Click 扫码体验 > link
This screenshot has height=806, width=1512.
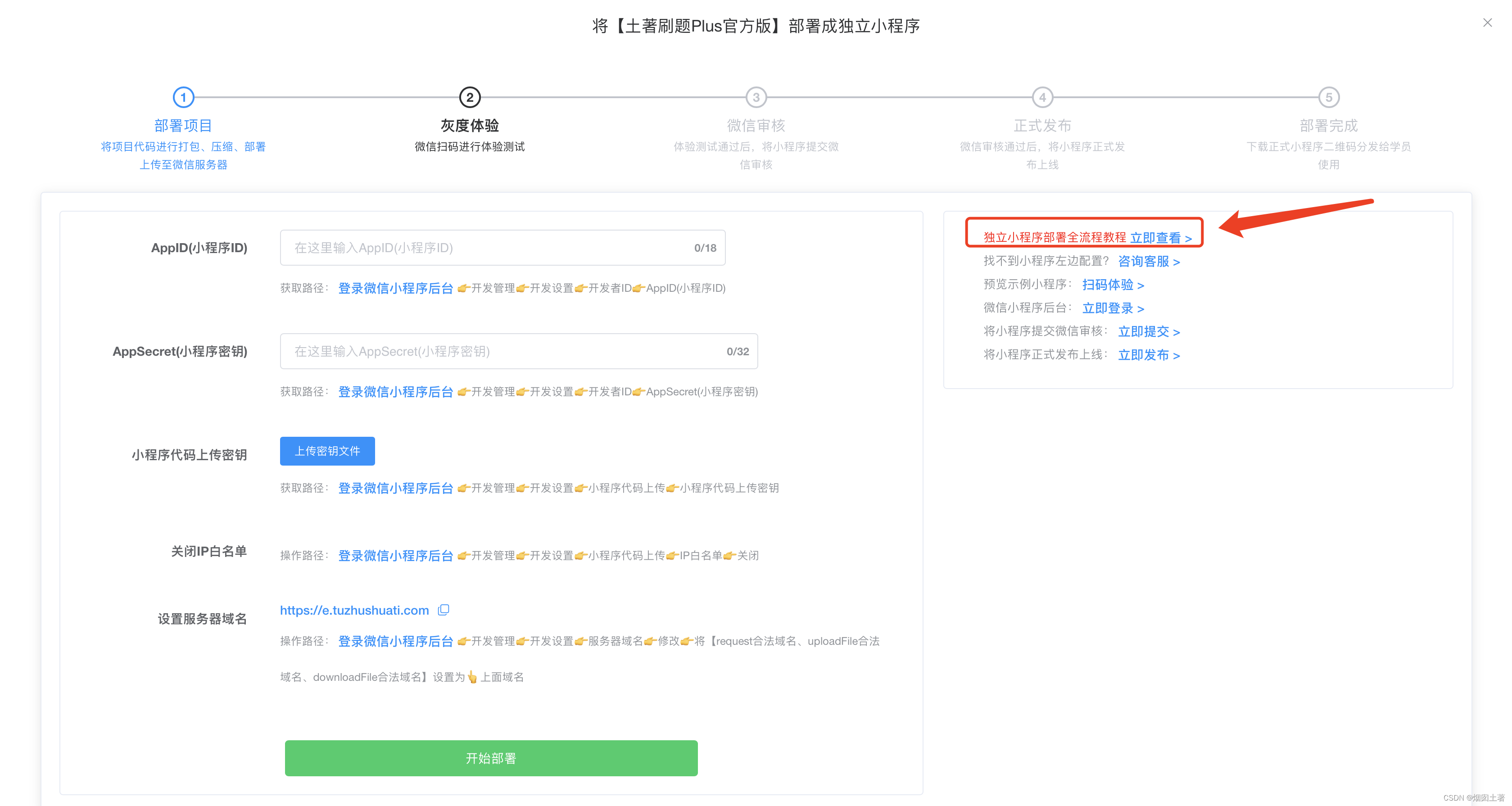(x=1113, y=285)
